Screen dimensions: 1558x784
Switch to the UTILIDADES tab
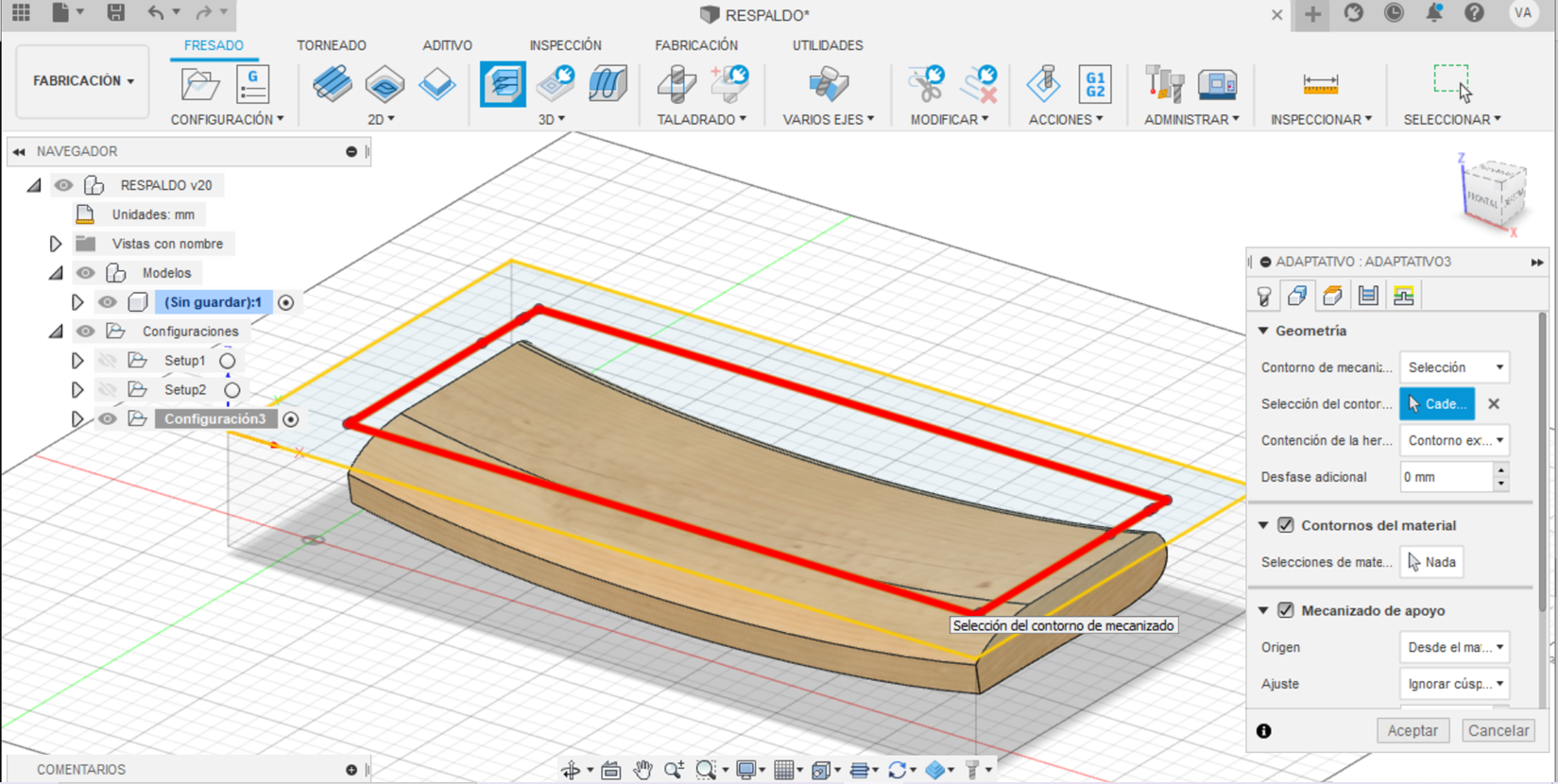click(x=828, y=45)
